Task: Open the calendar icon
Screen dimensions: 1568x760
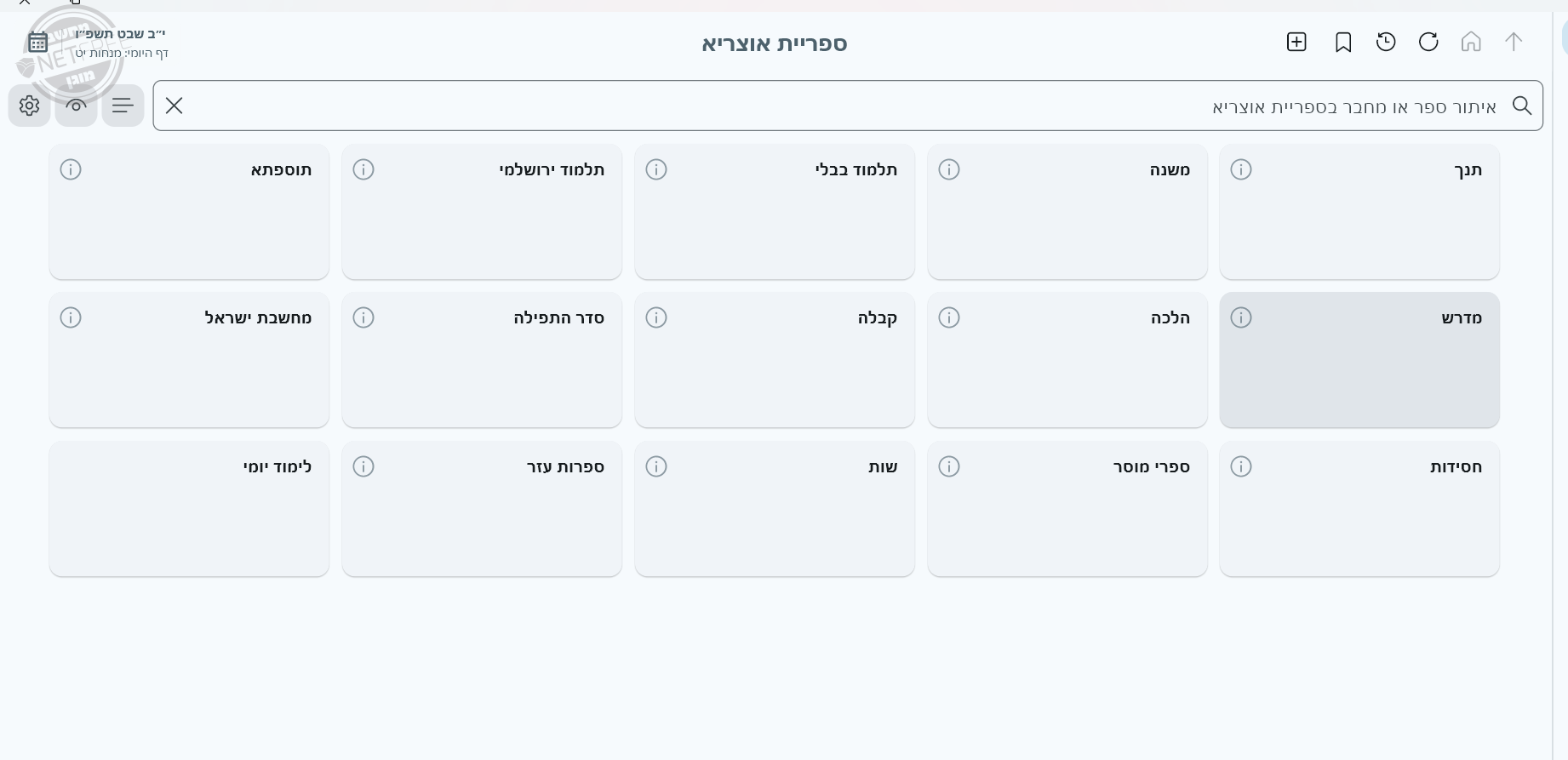Action: click(38, 42)
